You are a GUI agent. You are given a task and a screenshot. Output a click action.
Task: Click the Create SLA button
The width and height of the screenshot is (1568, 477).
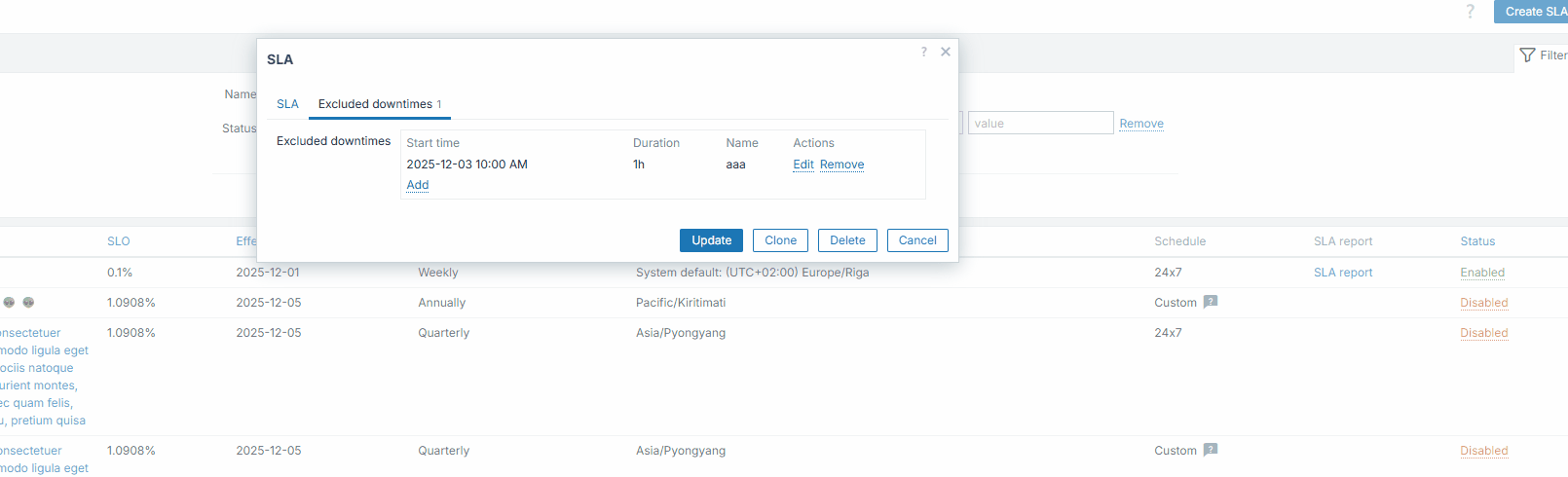(x=1534, y=12)
